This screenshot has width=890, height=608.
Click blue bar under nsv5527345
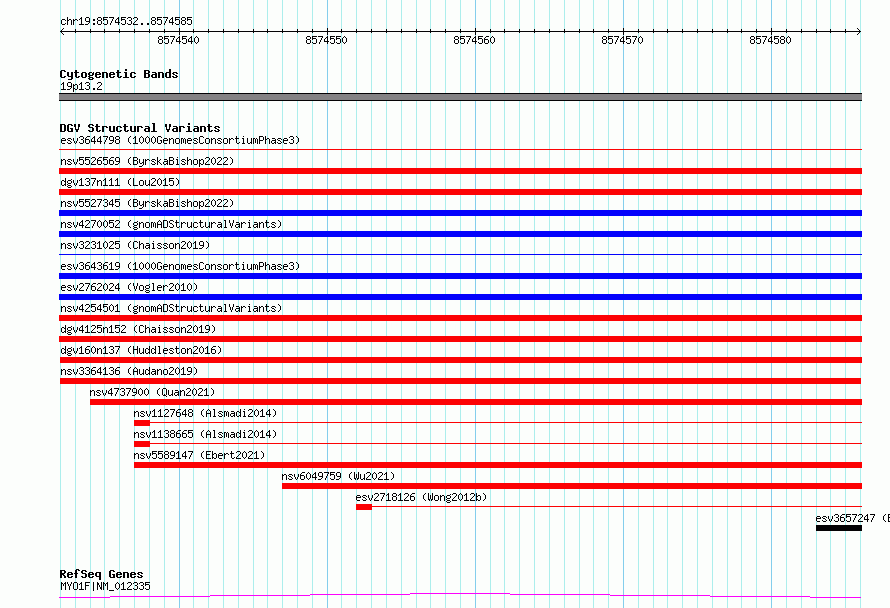pyautogui.click(x=460, y=213)
